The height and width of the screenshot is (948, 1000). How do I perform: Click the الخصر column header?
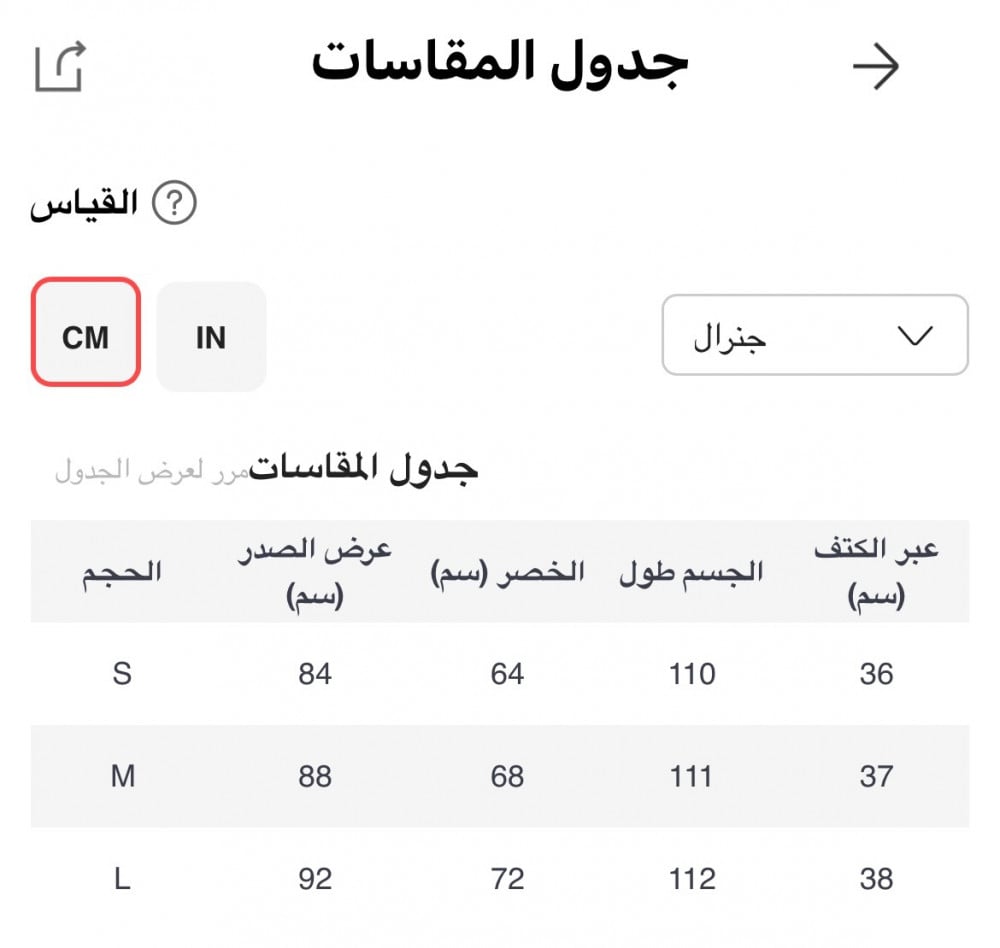[507, 572]
